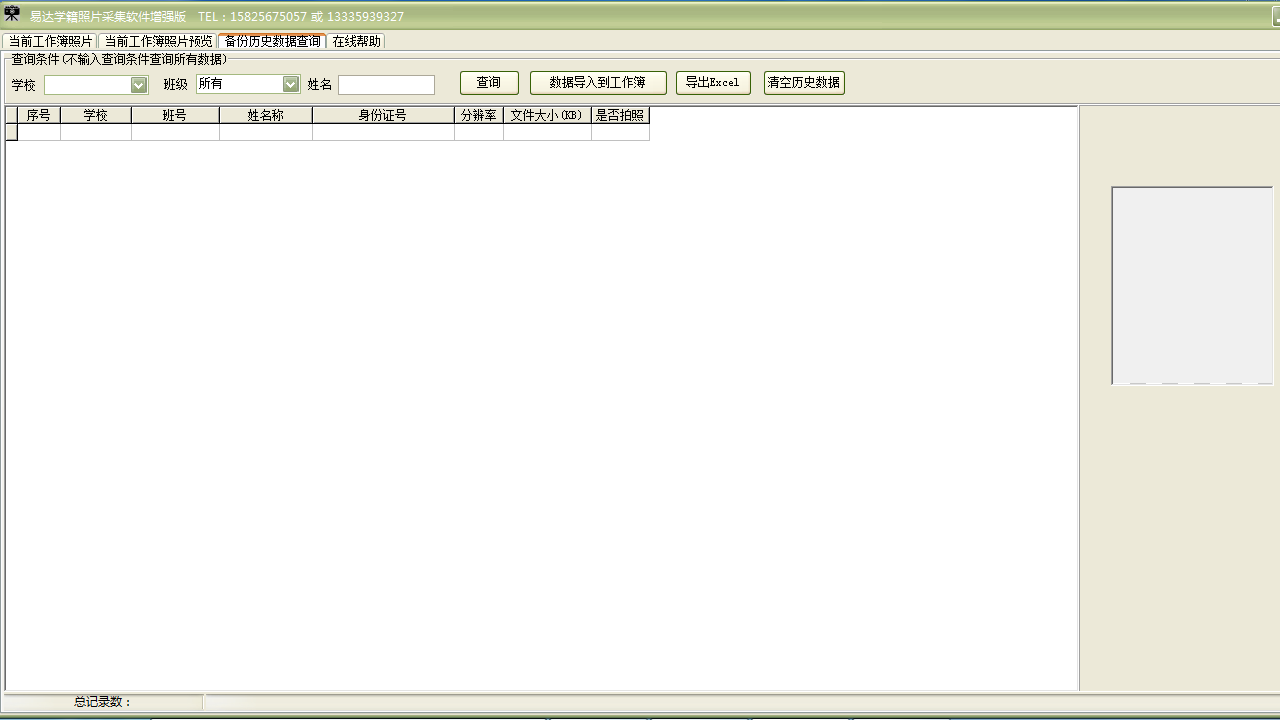The image size is (1280, 720).
Task: Click 数据导入到工作簿 button
Action: pos(597,83)
